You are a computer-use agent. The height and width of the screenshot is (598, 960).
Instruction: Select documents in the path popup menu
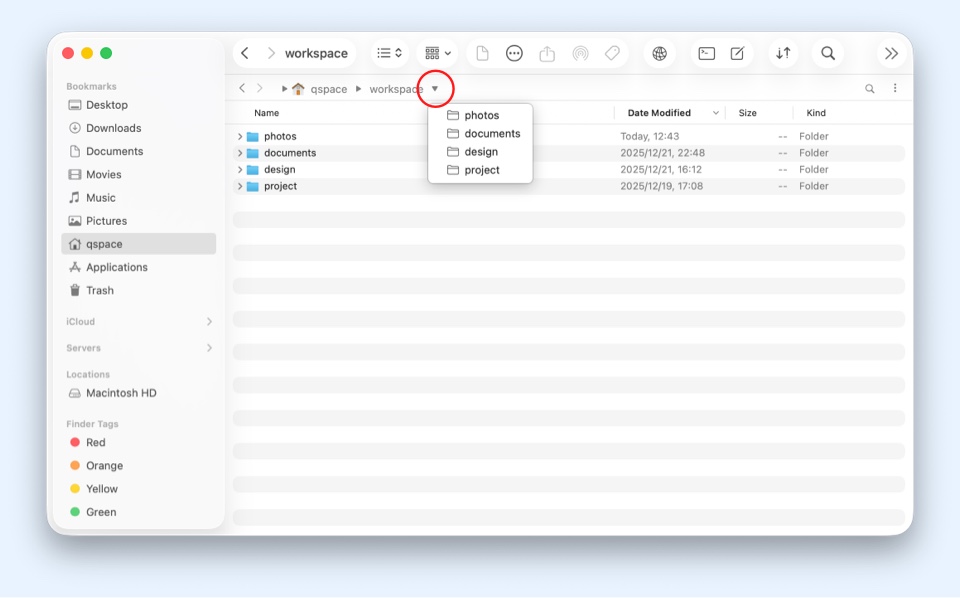click(x=491, y=133)
